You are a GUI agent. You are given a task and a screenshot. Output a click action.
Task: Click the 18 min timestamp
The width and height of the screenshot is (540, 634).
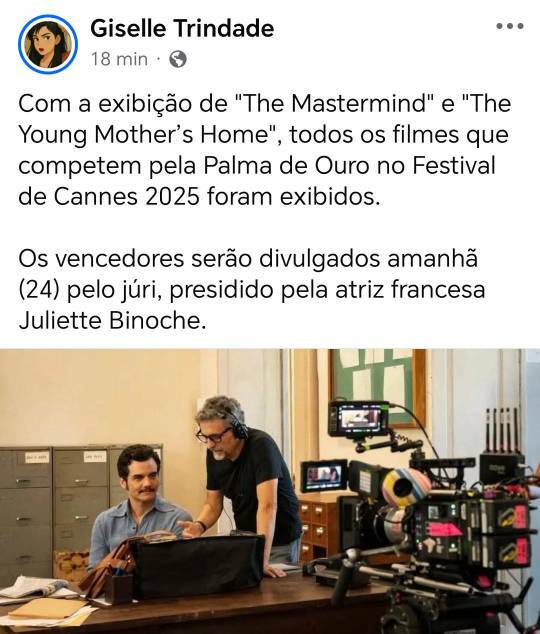119,59
